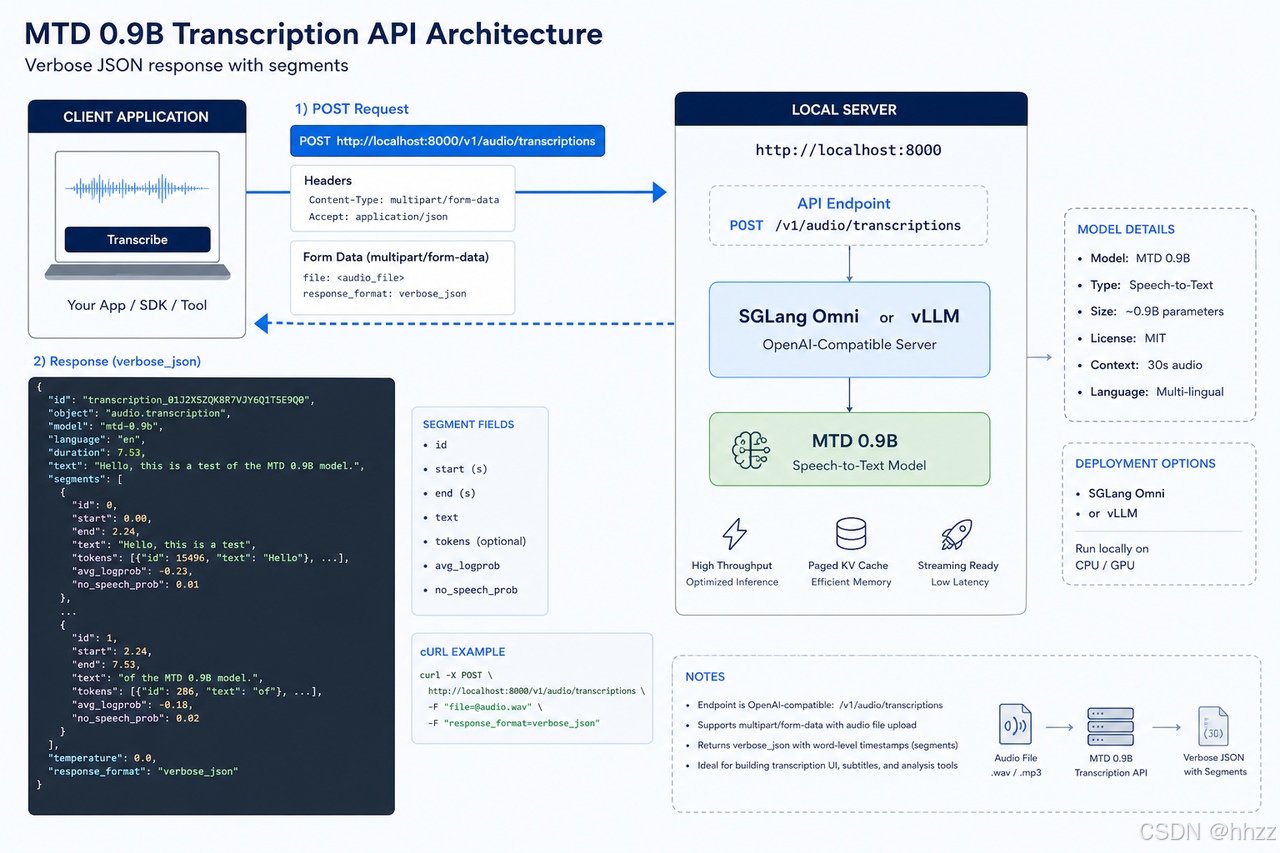Click the note about multipart/form-data audio upload
Image resolution: width=1280 pixels, height=853 pixels.
pos(807,725)
